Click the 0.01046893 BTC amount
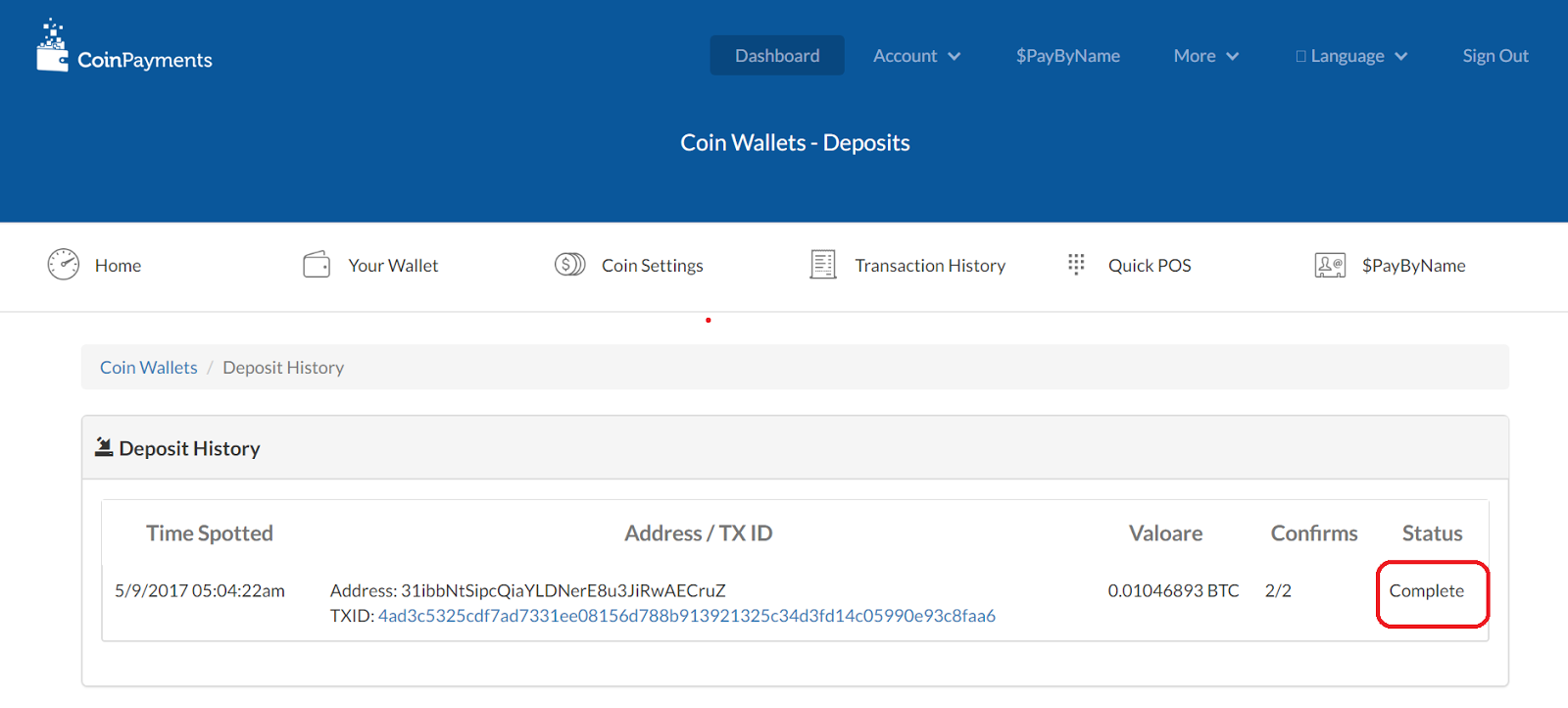The image size is (1568, 708). click(1173, 590)
